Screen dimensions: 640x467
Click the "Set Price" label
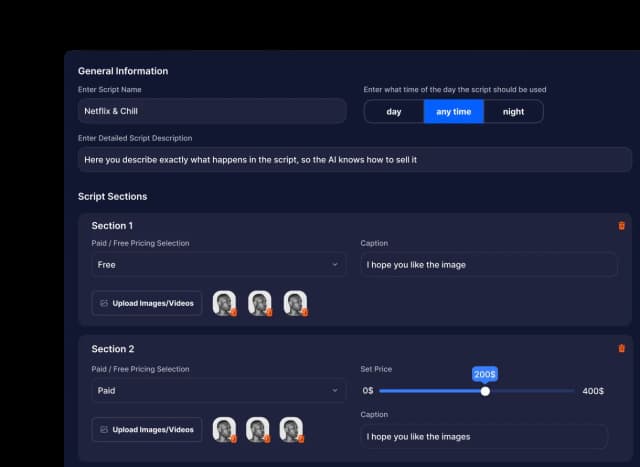(x=376, y=369)
